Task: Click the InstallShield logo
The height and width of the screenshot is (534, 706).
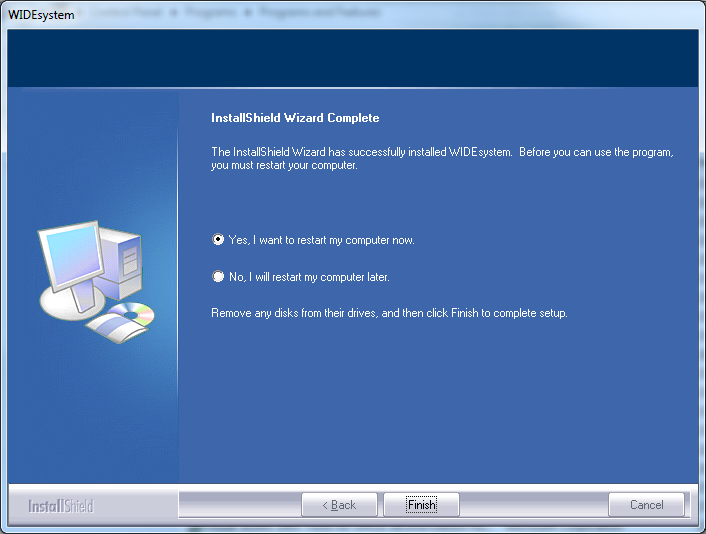Action: click(61, 506)
